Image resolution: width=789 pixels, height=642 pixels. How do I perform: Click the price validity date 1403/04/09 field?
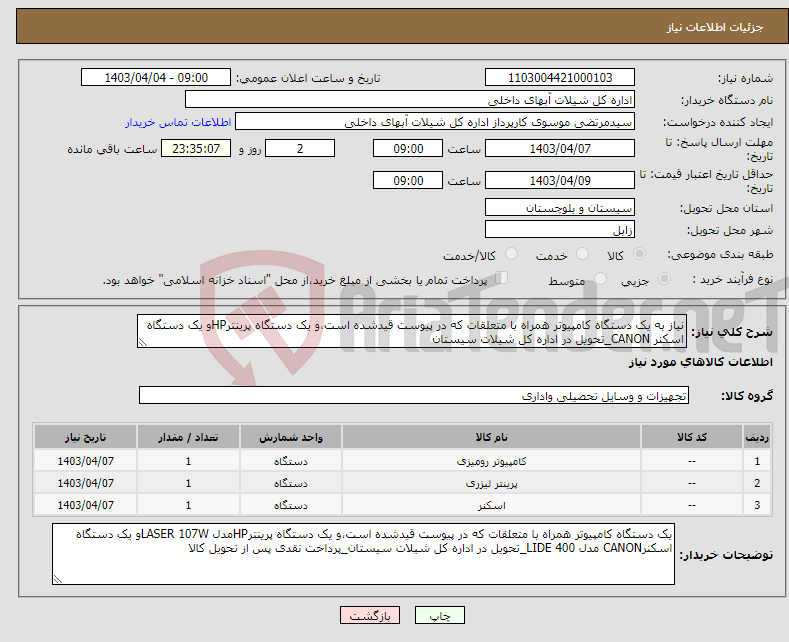tap(560, 180)
